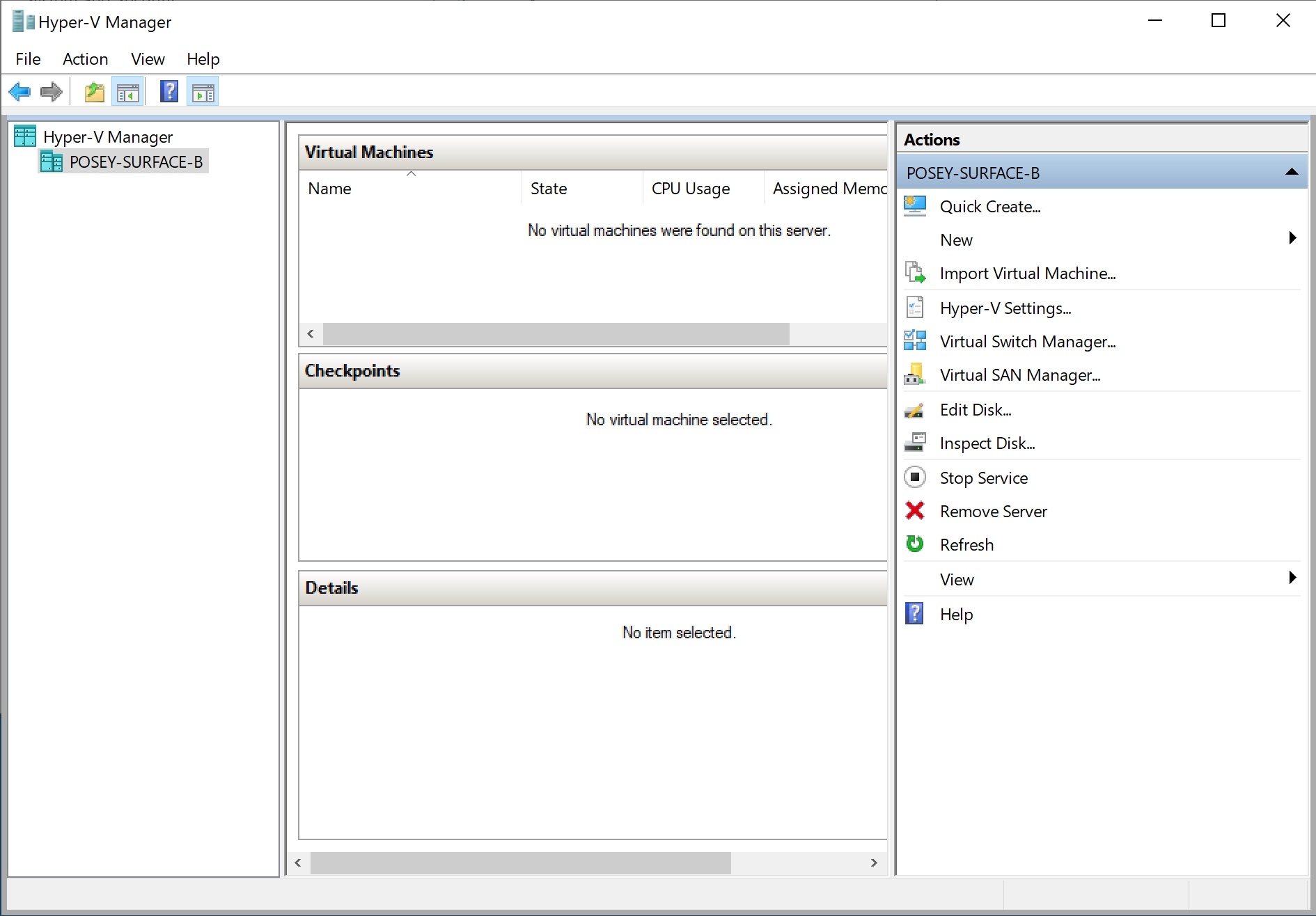The height and width of the screenshot is (916, 1316).
Task: Select Edit Disk action
Action: point(975,409)
